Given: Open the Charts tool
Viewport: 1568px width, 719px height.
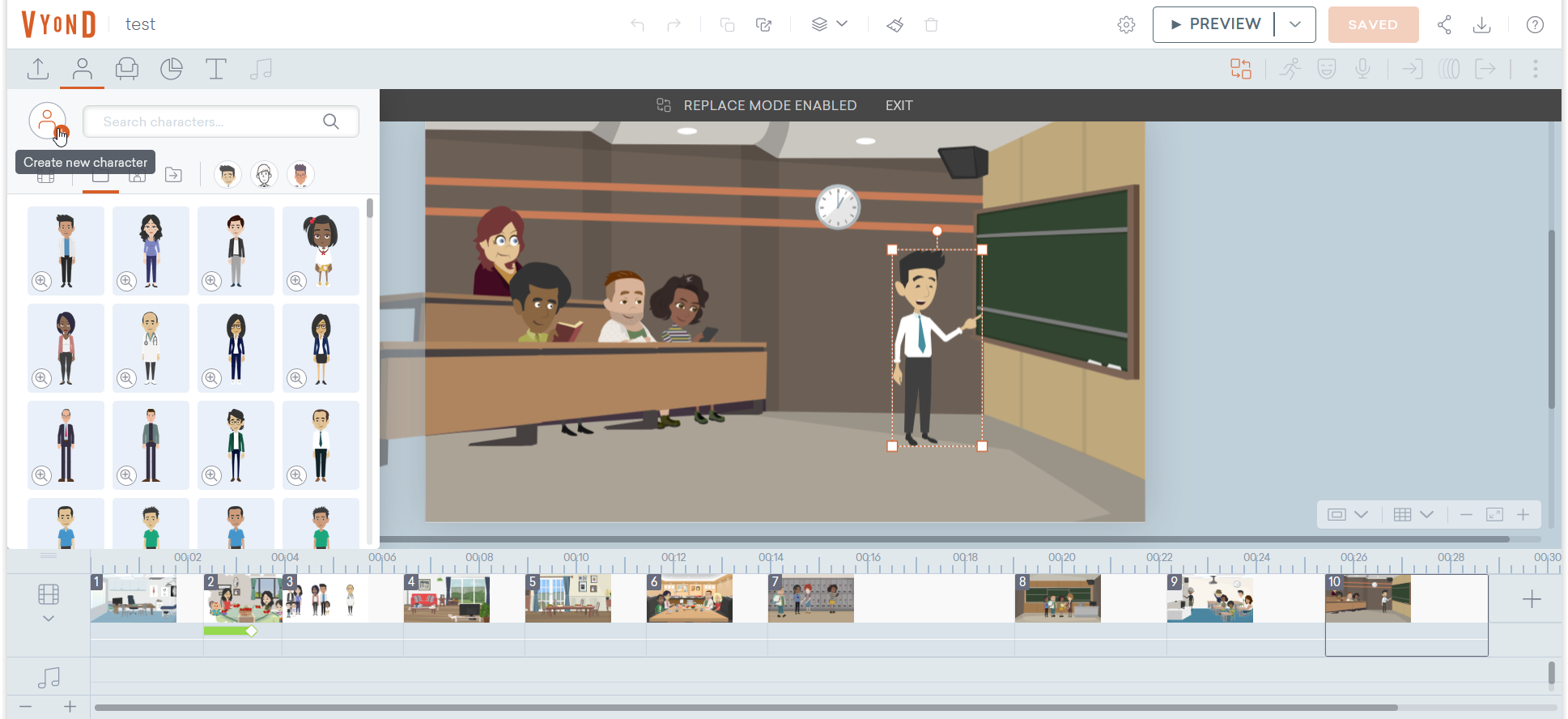Looking at the screenshot, I should [x=172, y=69].
